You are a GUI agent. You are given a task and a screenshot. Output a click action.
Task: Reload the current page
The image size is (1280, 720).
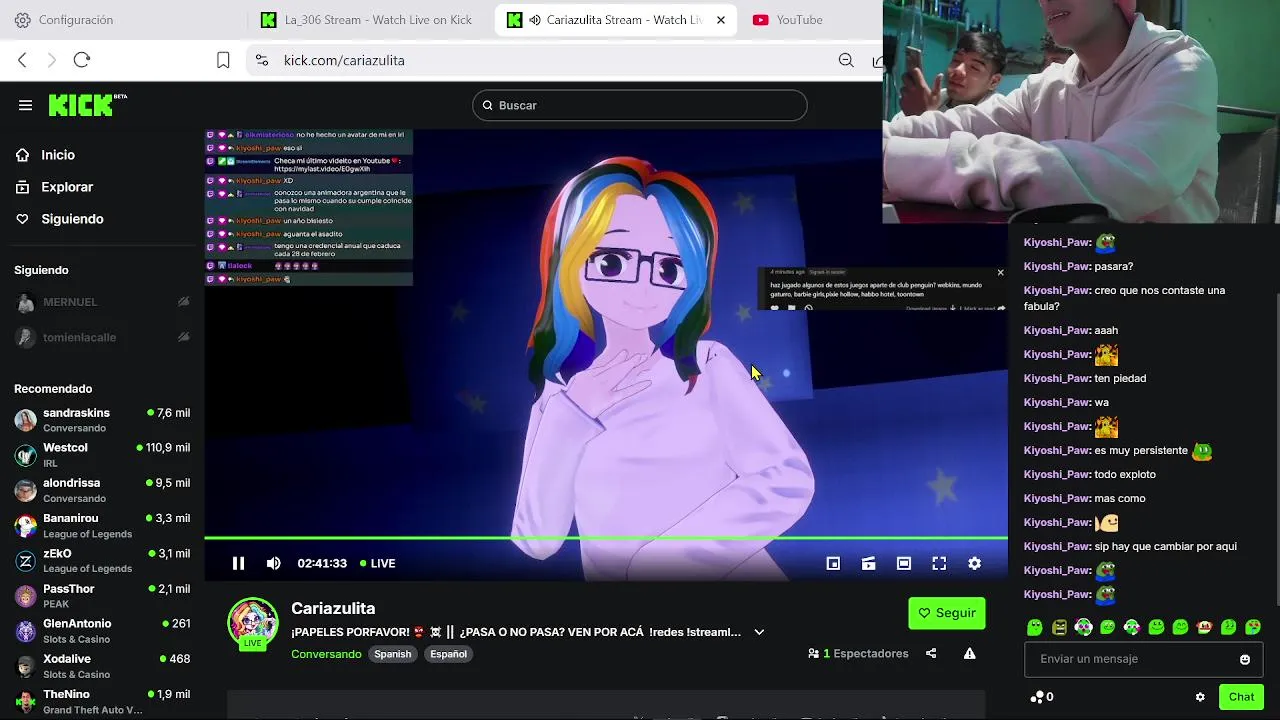[82, 60]
